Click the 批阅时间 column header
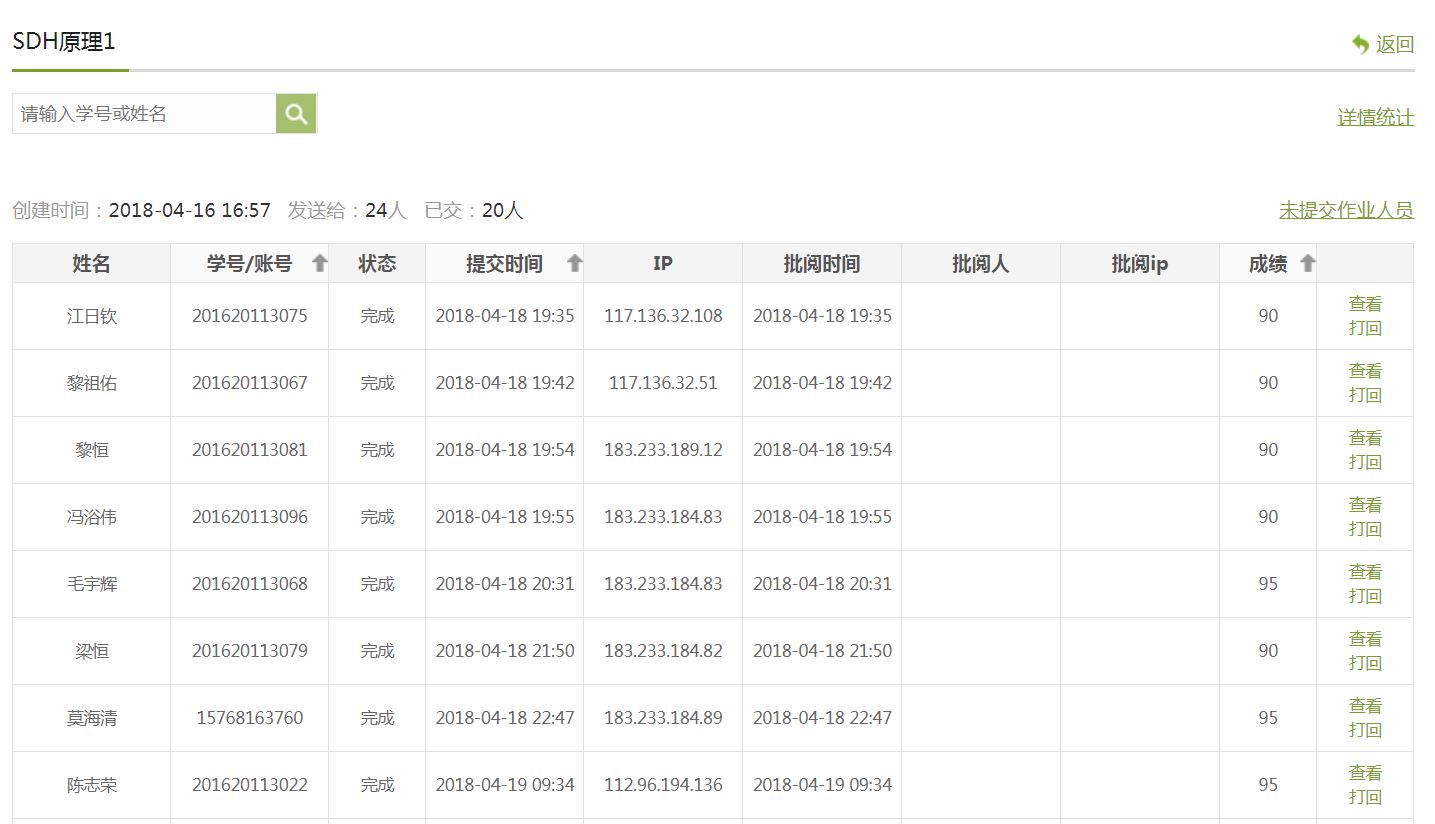This screenshot has height=824, width=1435. coord(822,264)
